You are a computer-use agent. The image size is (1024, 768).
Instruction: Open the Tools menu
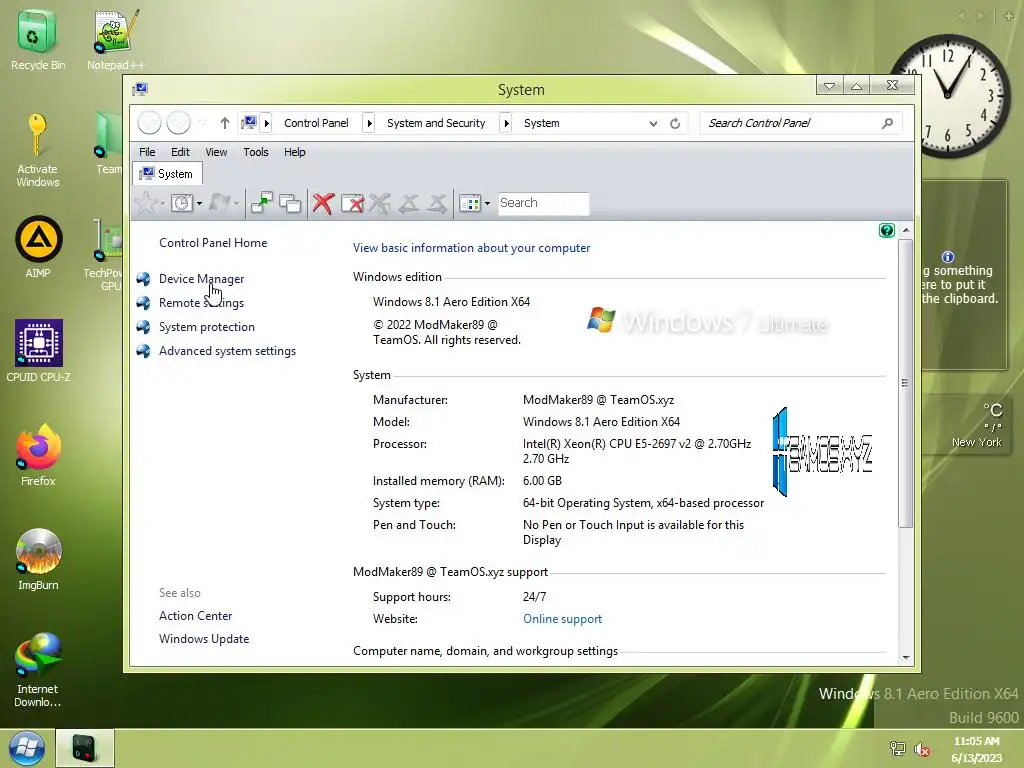(256, 152)
